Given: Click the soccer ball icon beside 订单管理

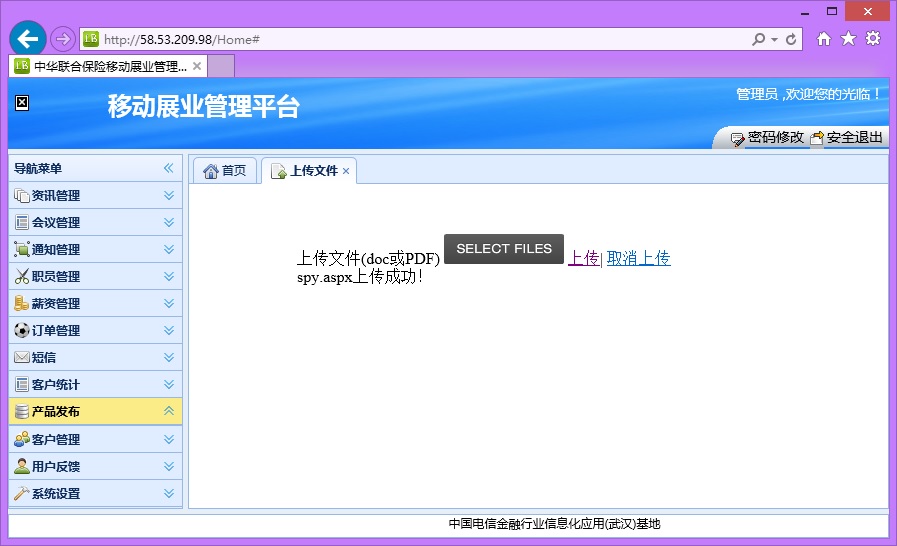Looking at the screenshot, I should (x=21, y=330).
